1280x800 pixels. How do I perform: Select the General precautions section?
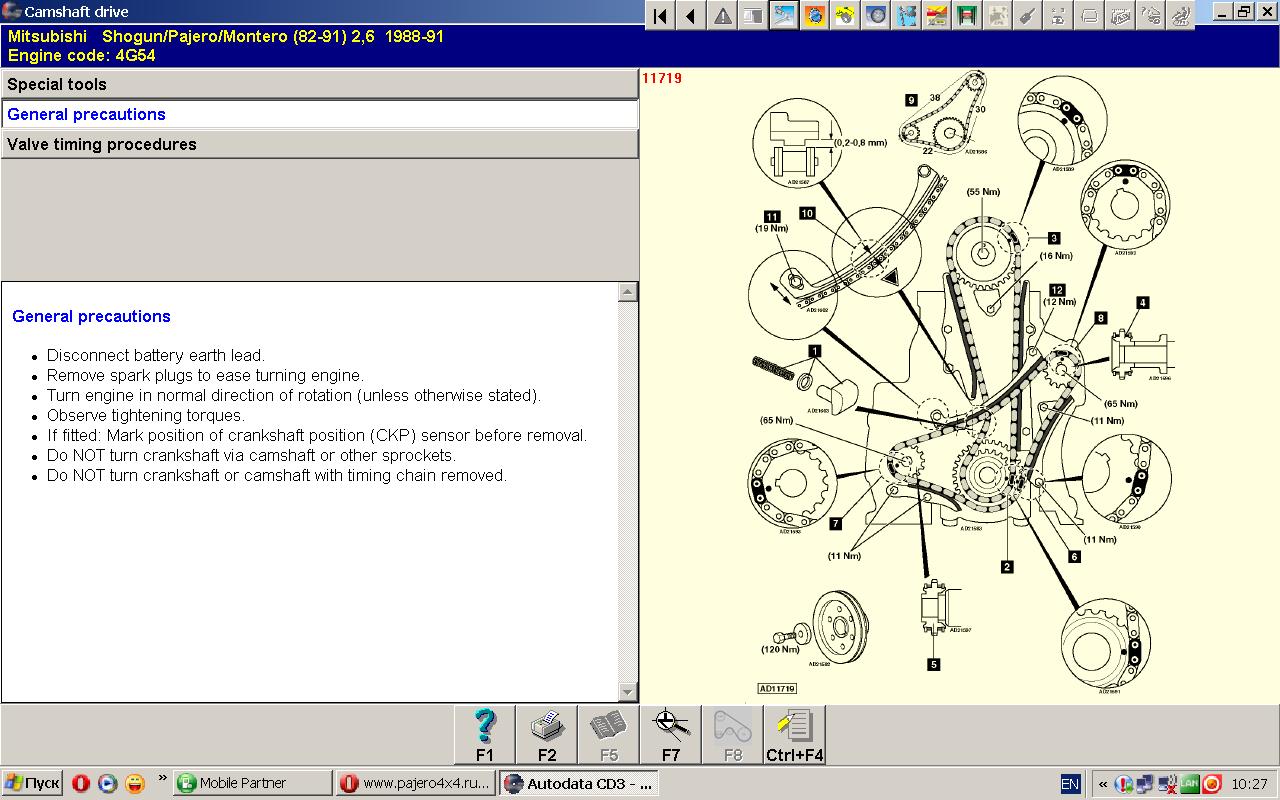coord(319,115)
